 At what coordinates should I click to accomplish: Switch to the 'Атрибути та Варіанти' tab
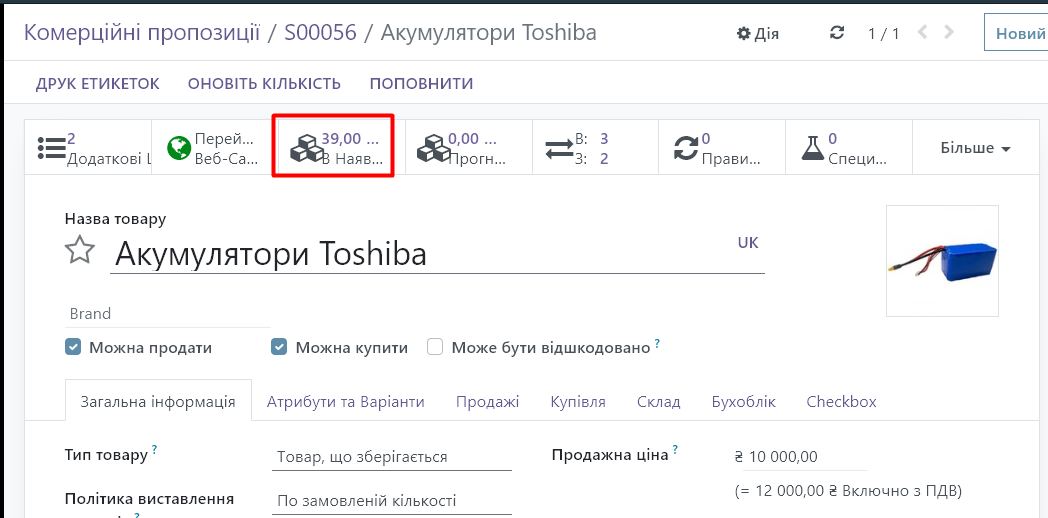345,401
